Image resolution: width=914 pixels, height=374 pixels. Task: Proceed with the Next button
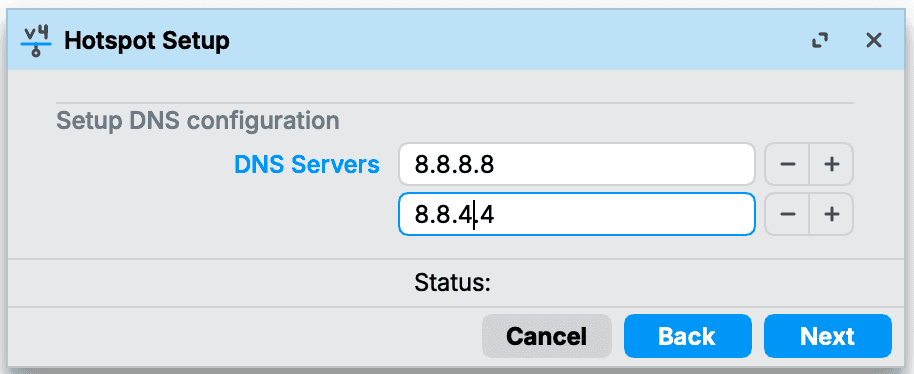[x=827, y=336]
